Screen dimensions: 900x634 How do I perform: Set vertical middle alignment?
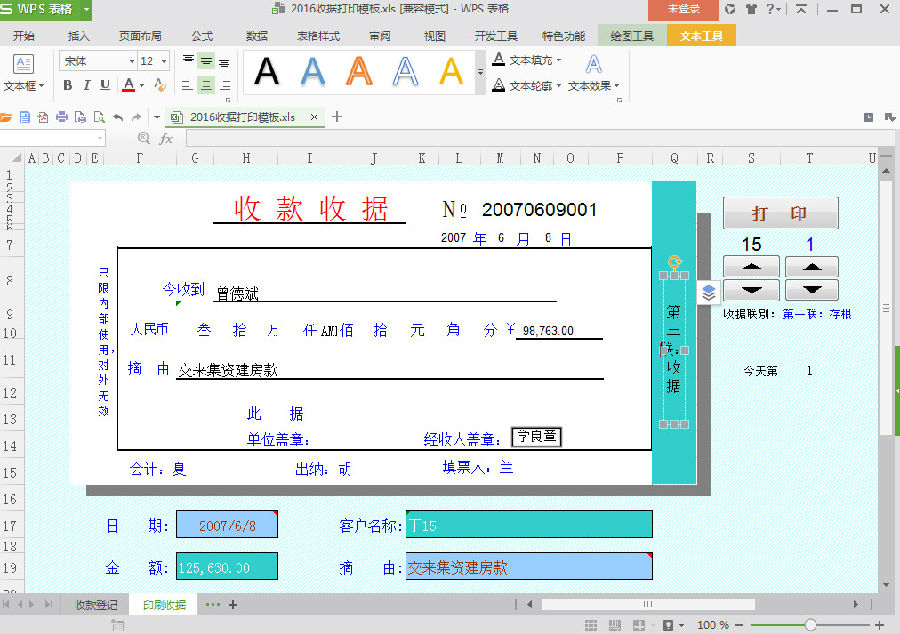point(206,60)
